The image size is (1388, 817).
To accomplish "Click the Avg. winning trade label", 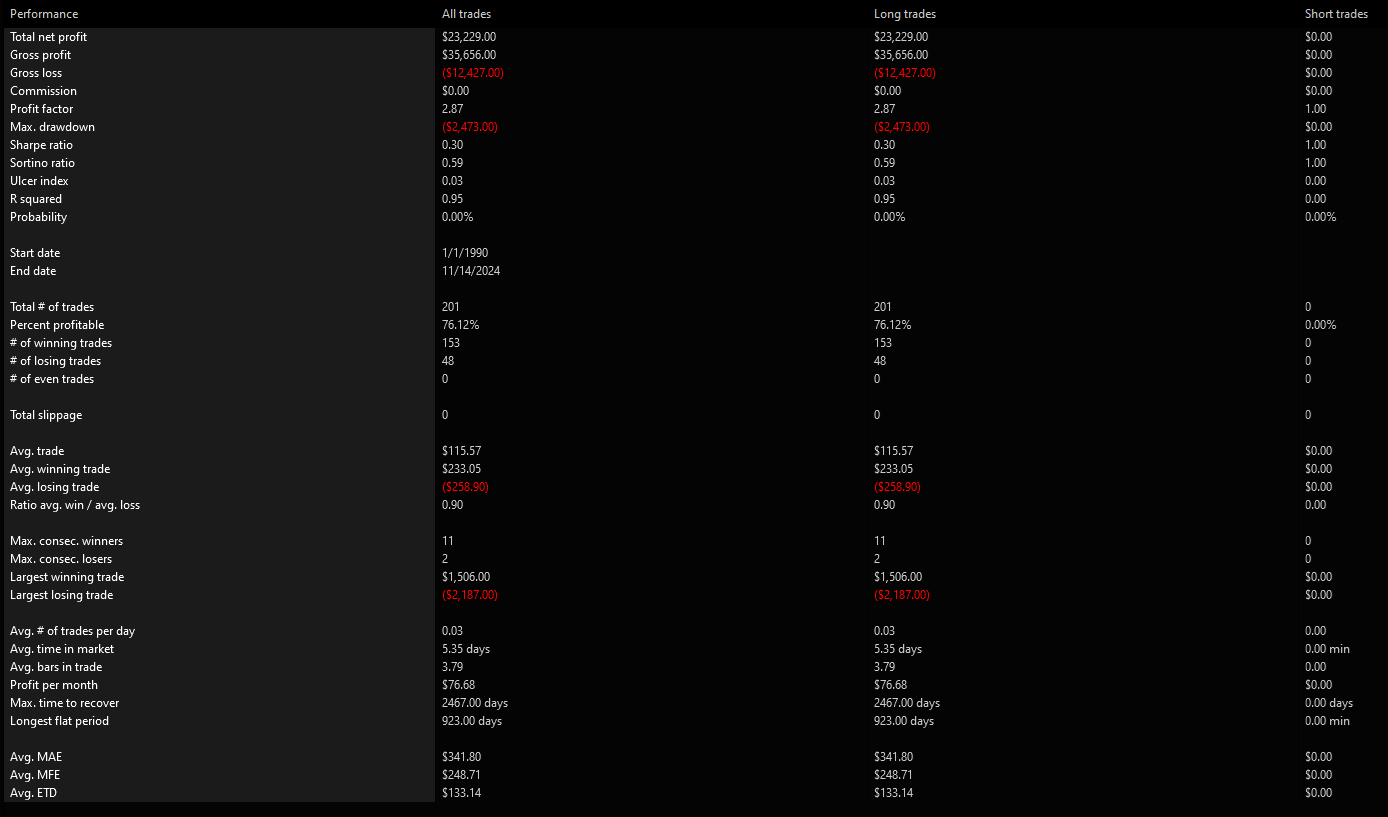I will coord(60,469).
